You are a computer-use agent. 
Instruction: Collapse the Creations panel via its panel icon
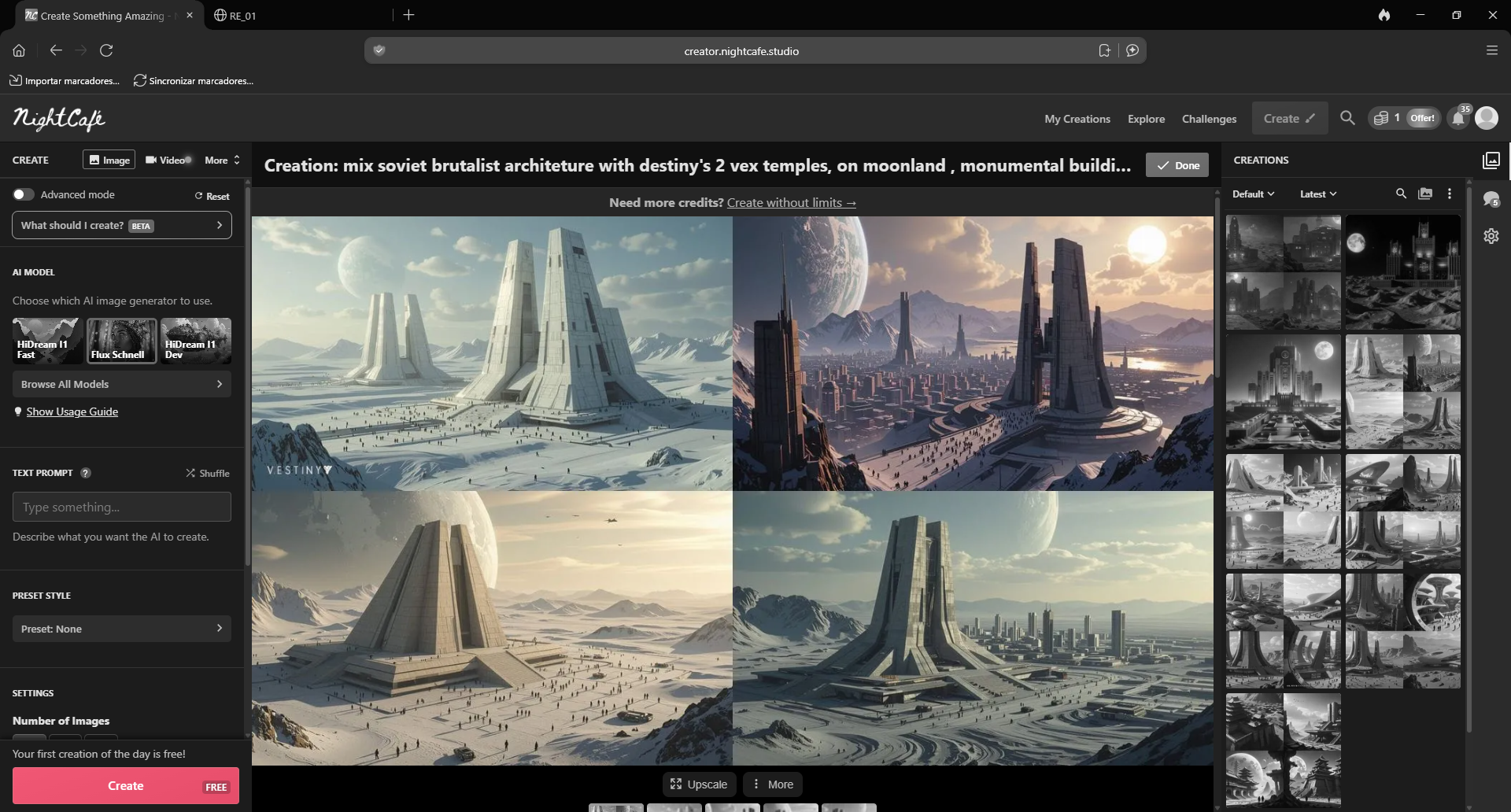1491,160
